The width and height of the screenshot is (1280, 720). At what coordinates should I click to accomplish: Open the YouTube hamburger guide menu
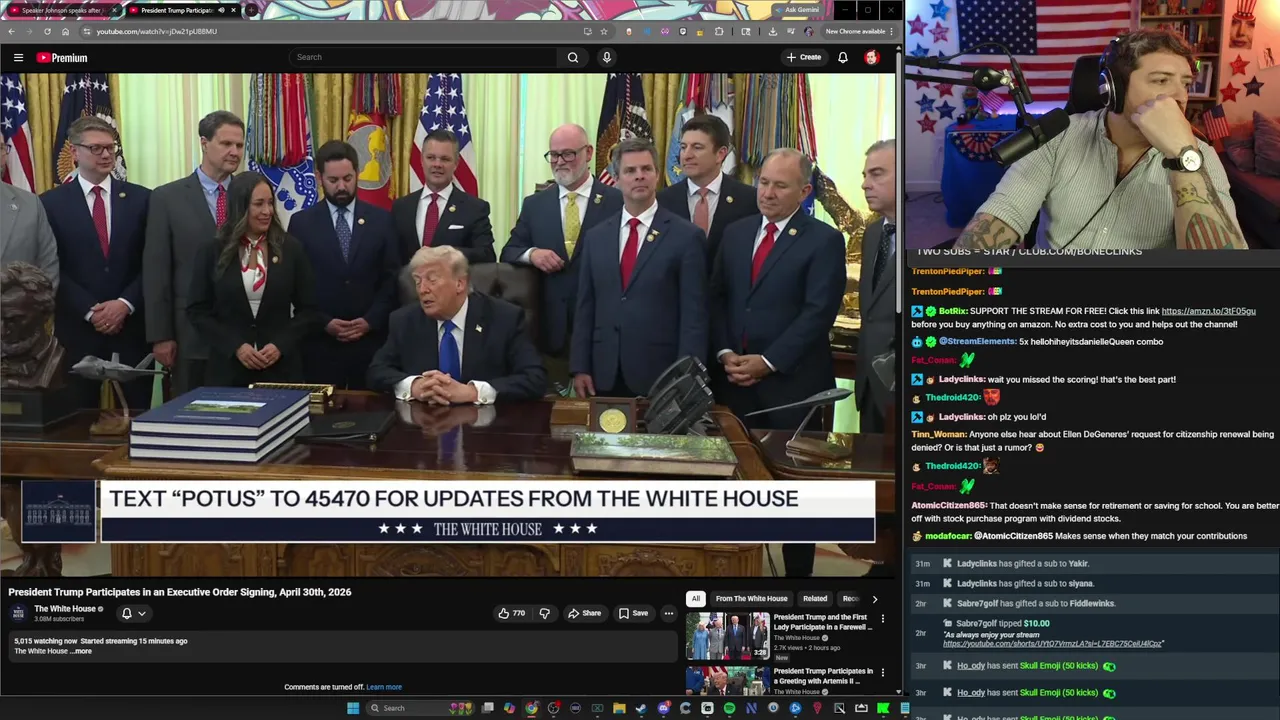(x=18, y=57)
